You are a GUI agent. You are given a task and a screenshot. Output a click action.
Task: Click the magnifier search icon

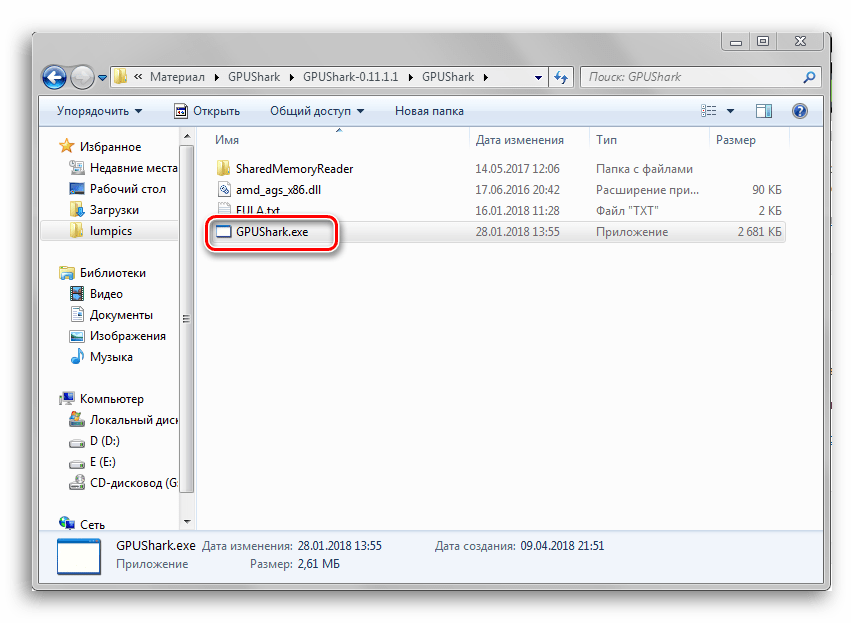click(x=809, y=77)
